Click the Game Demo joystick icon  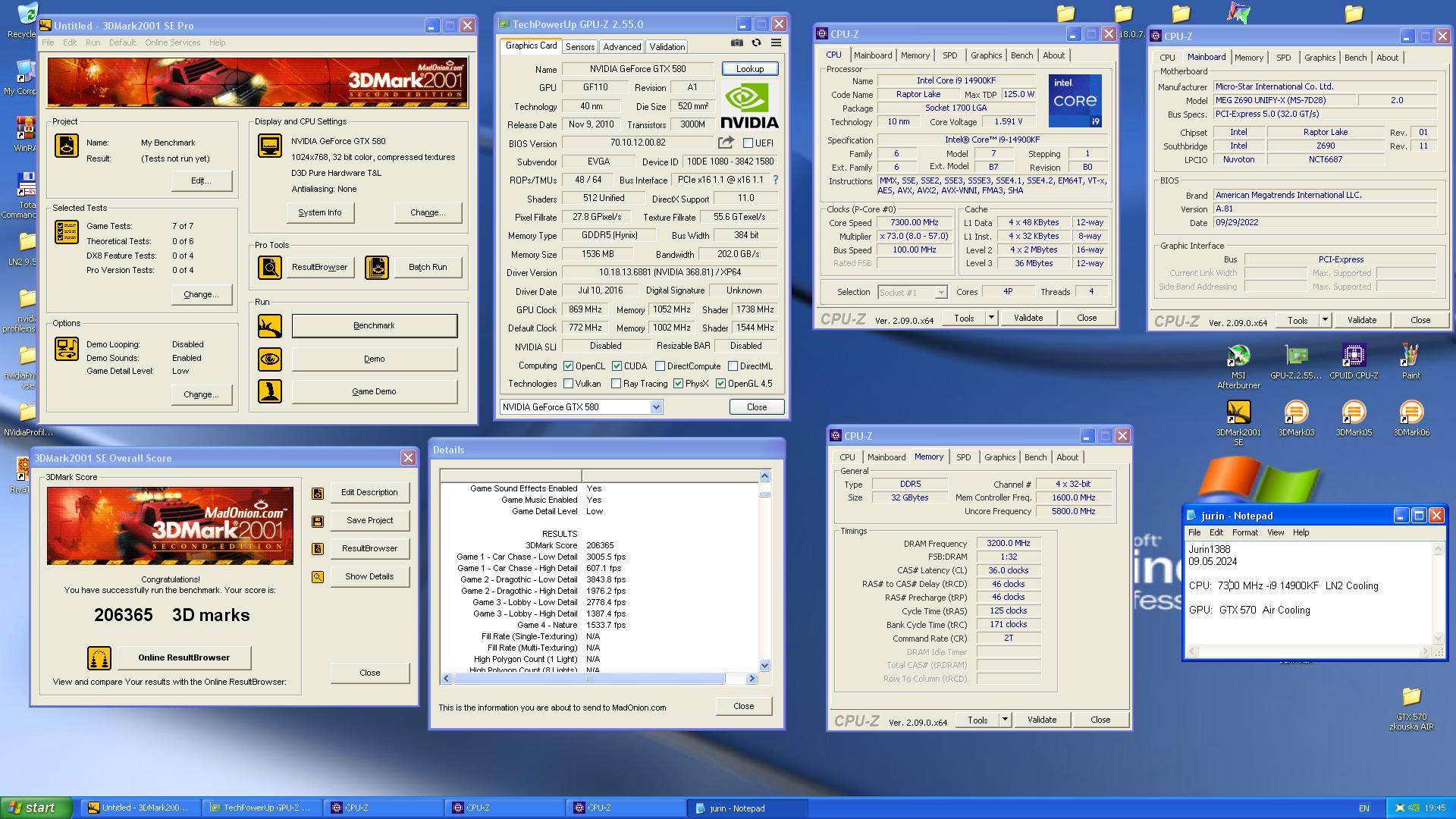(x=269, y=391)
